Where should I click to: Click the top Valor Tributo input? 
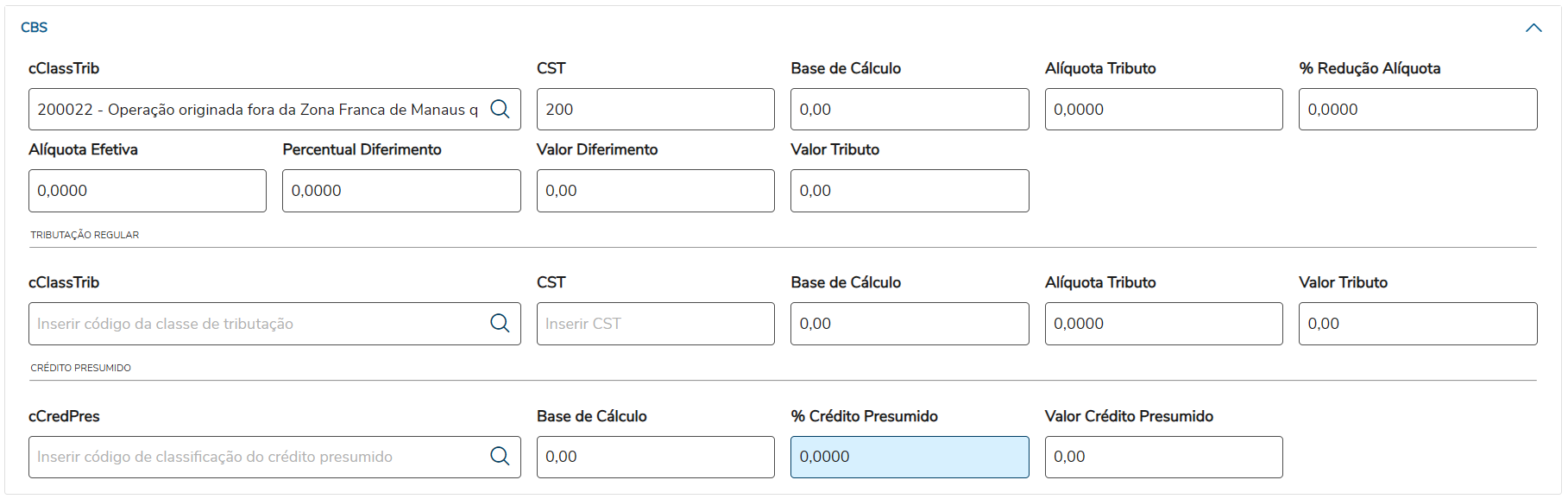pos(909,191)
